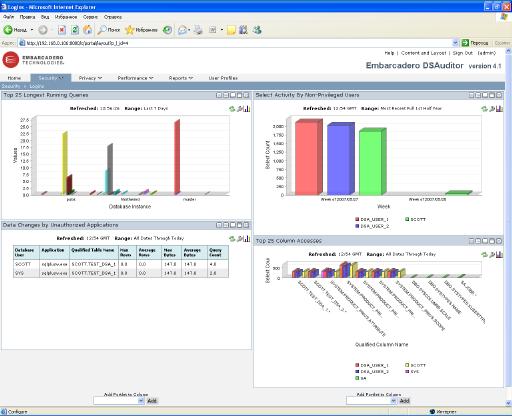The image size is (512, 416).
Task: Click the tall red bar in the Select Activity chart
Action: point(308,157)
